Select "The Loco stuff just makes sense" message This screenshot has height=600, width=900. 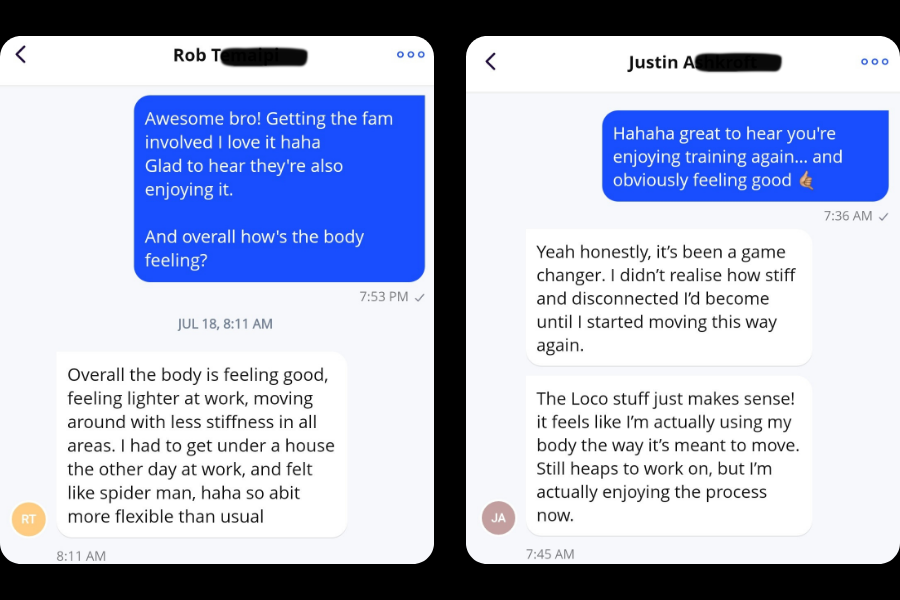click(668, 456)
